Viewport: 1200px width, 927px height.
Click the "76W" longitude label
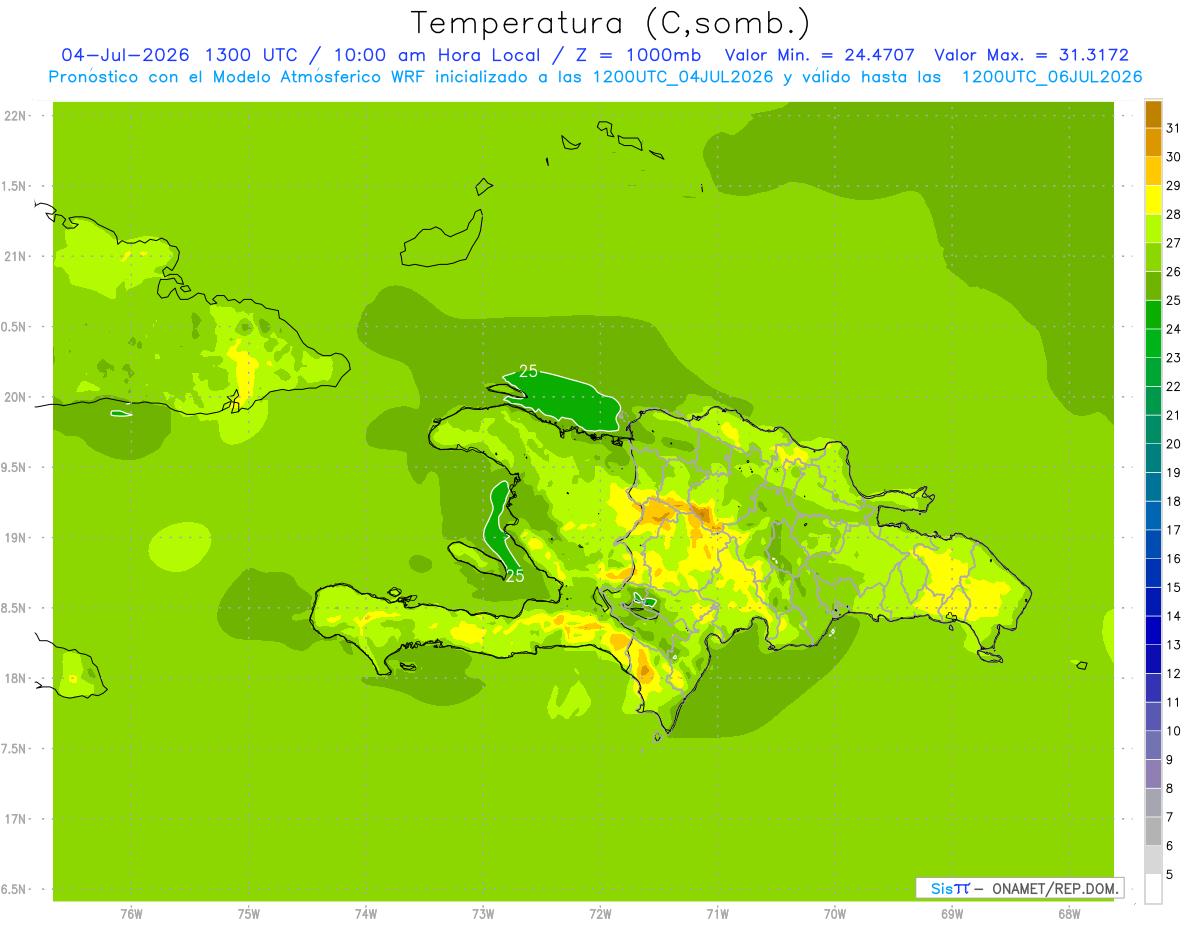tap(131, 913)
